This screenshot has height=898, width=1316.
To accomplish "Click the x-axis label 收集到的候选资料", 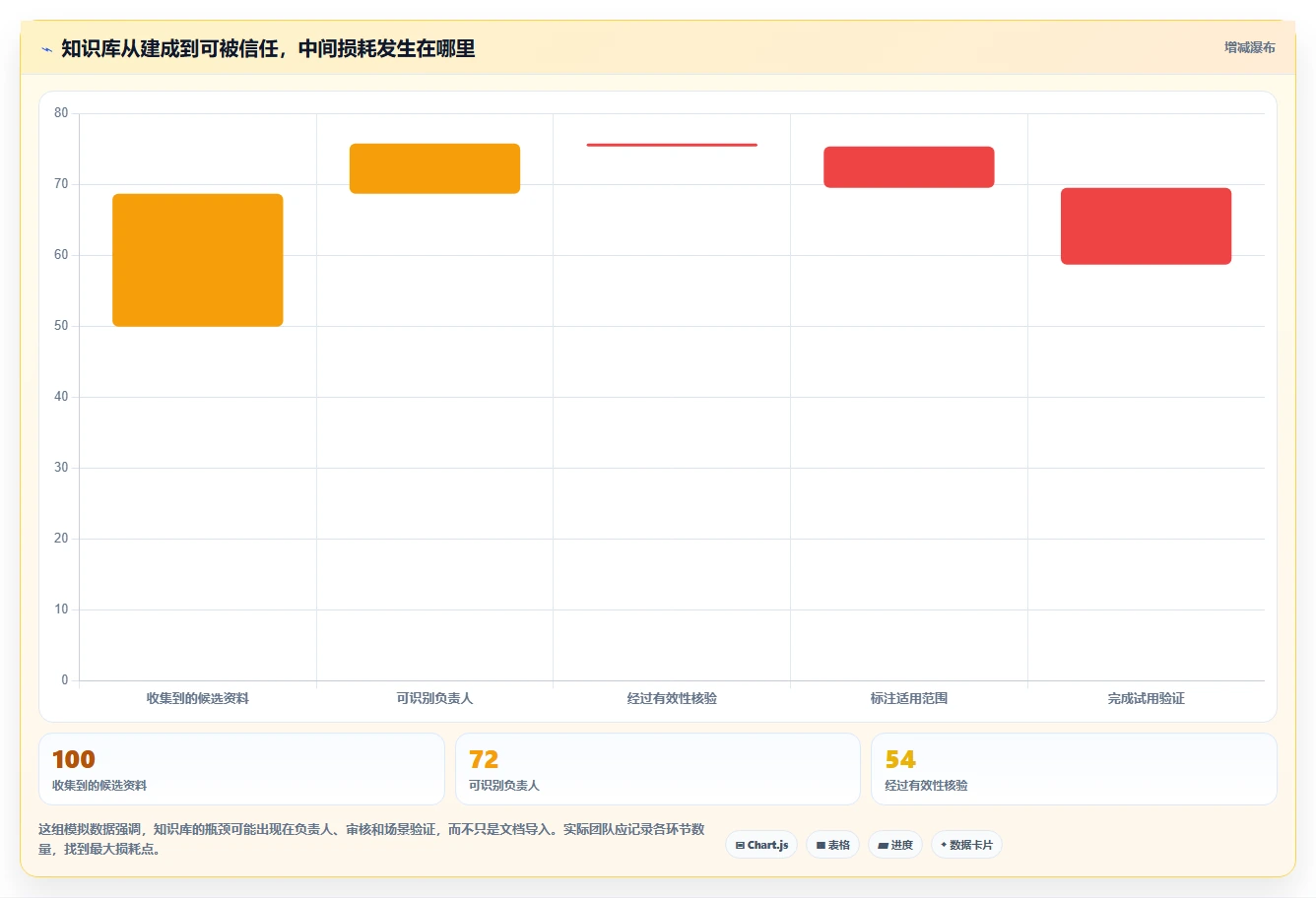I will 198,698.
